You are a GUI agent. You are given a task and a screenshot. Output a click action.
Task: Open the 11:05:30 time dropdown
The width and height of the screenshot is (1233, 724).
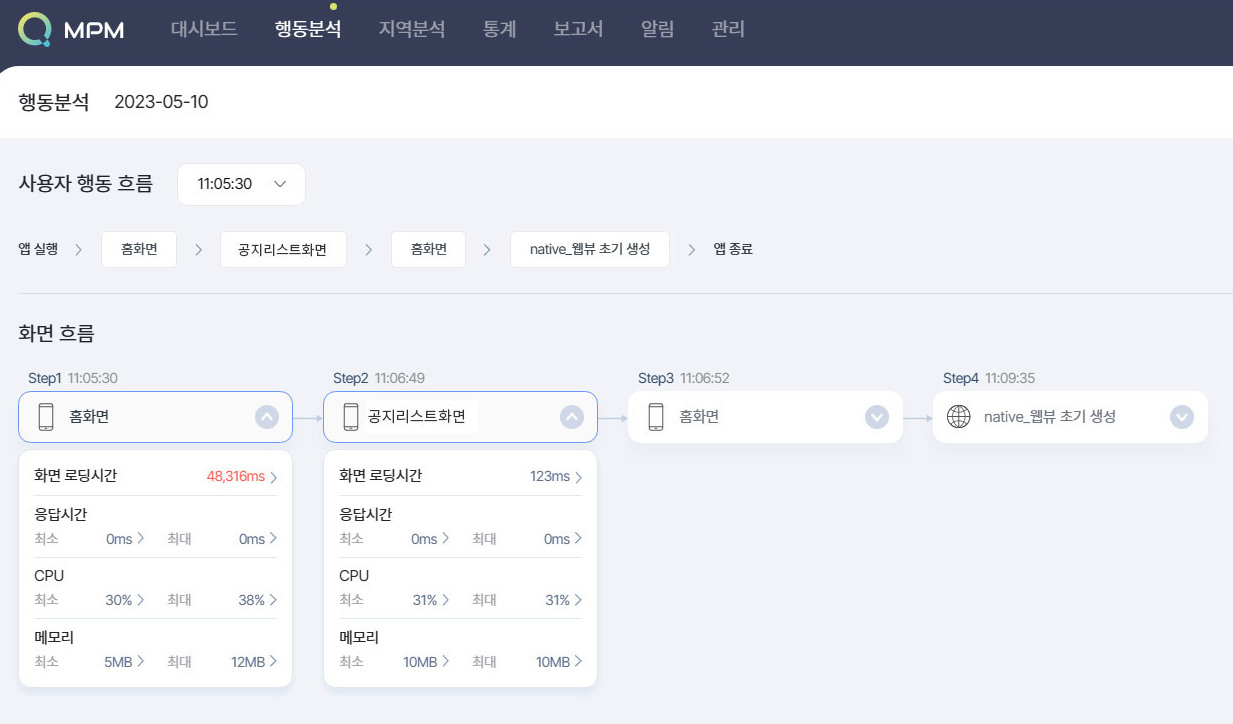[241, 184]
